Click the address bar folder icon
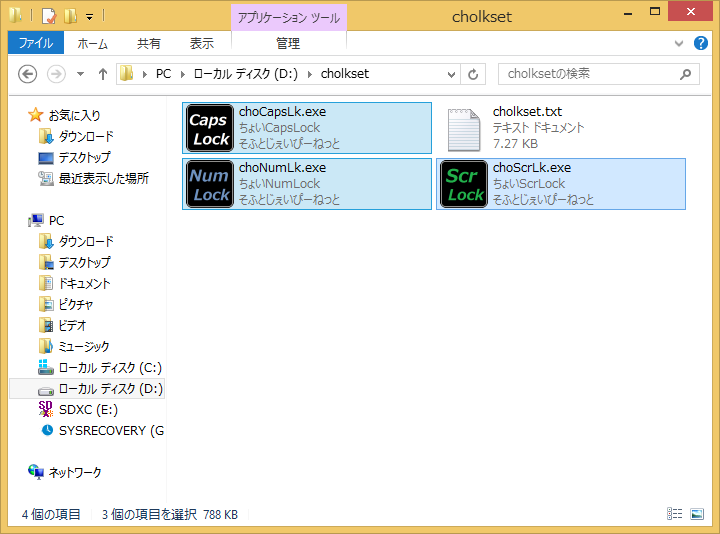 click(x=127, y=73)
